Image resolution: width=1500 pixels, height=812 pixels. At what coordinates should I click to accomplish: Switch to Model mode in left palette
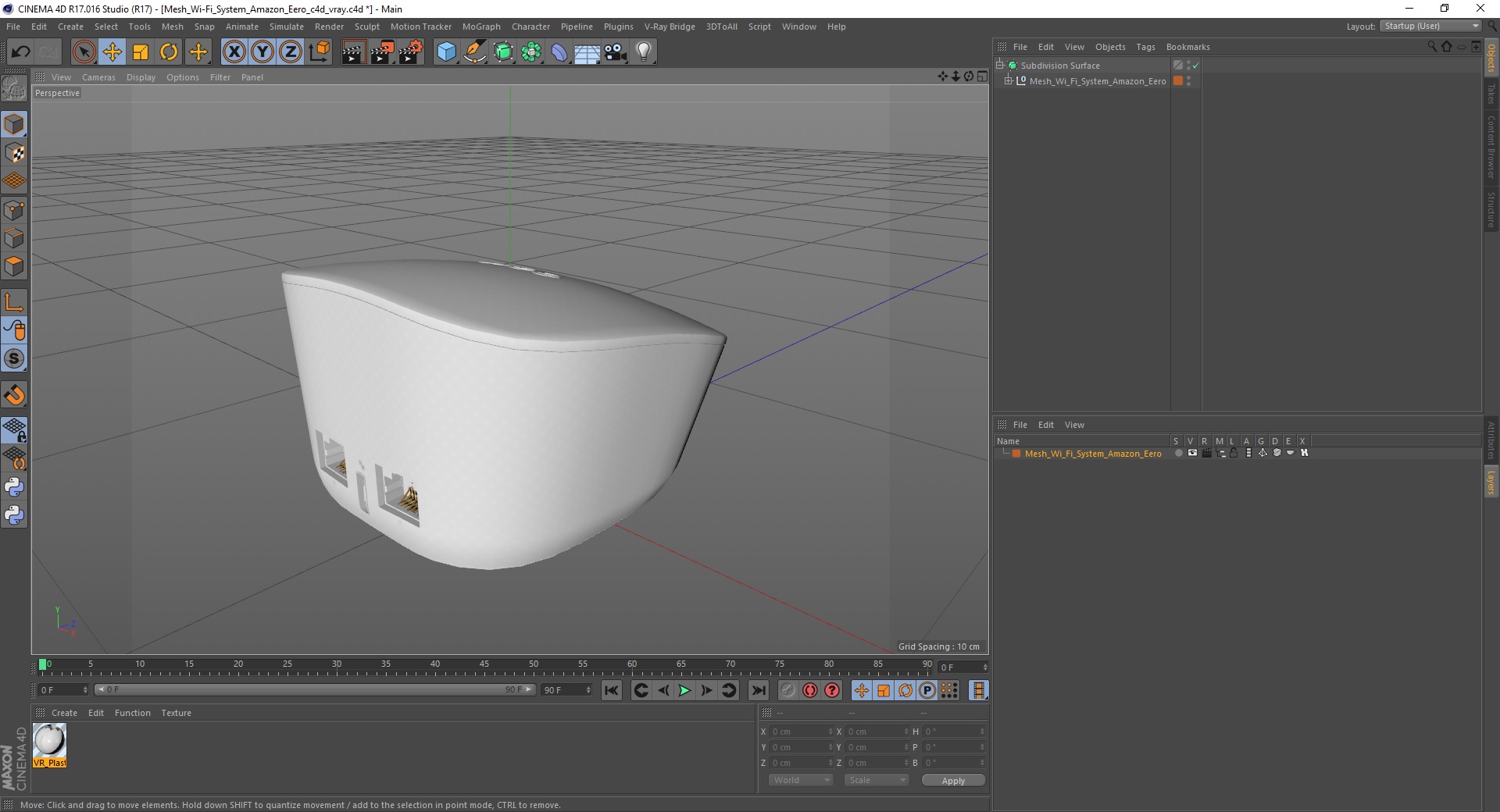click(x=15, y=125)
